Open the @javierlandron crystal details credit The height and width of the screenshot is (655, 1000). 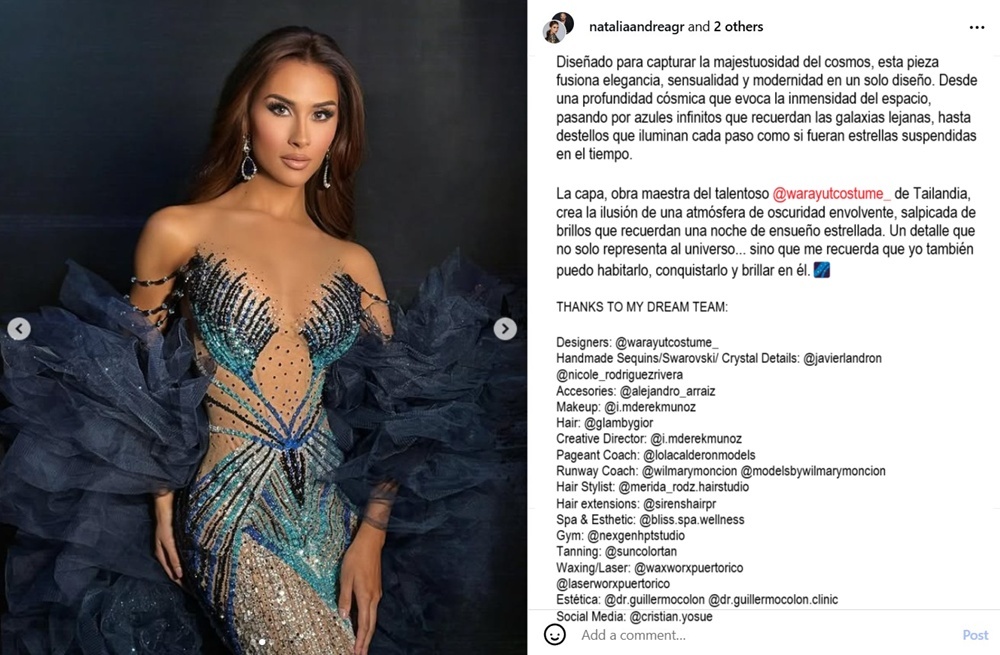coord(842,358)
